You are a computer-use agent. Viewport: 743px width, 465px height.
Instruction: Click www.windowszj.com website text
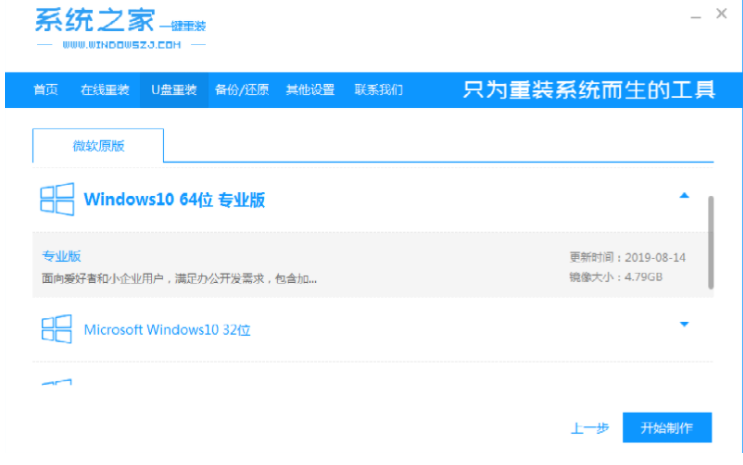coord(121,45)
